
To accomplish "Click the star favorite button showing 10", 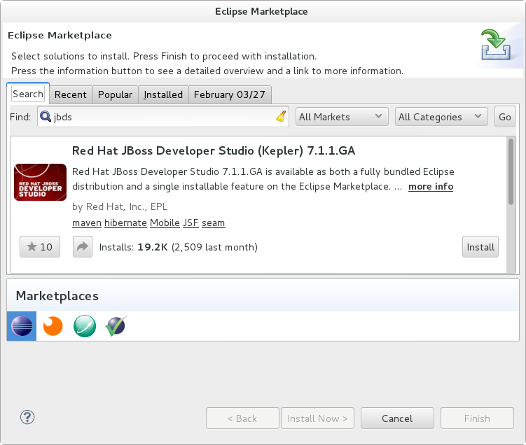I will [x=40, y=247].
